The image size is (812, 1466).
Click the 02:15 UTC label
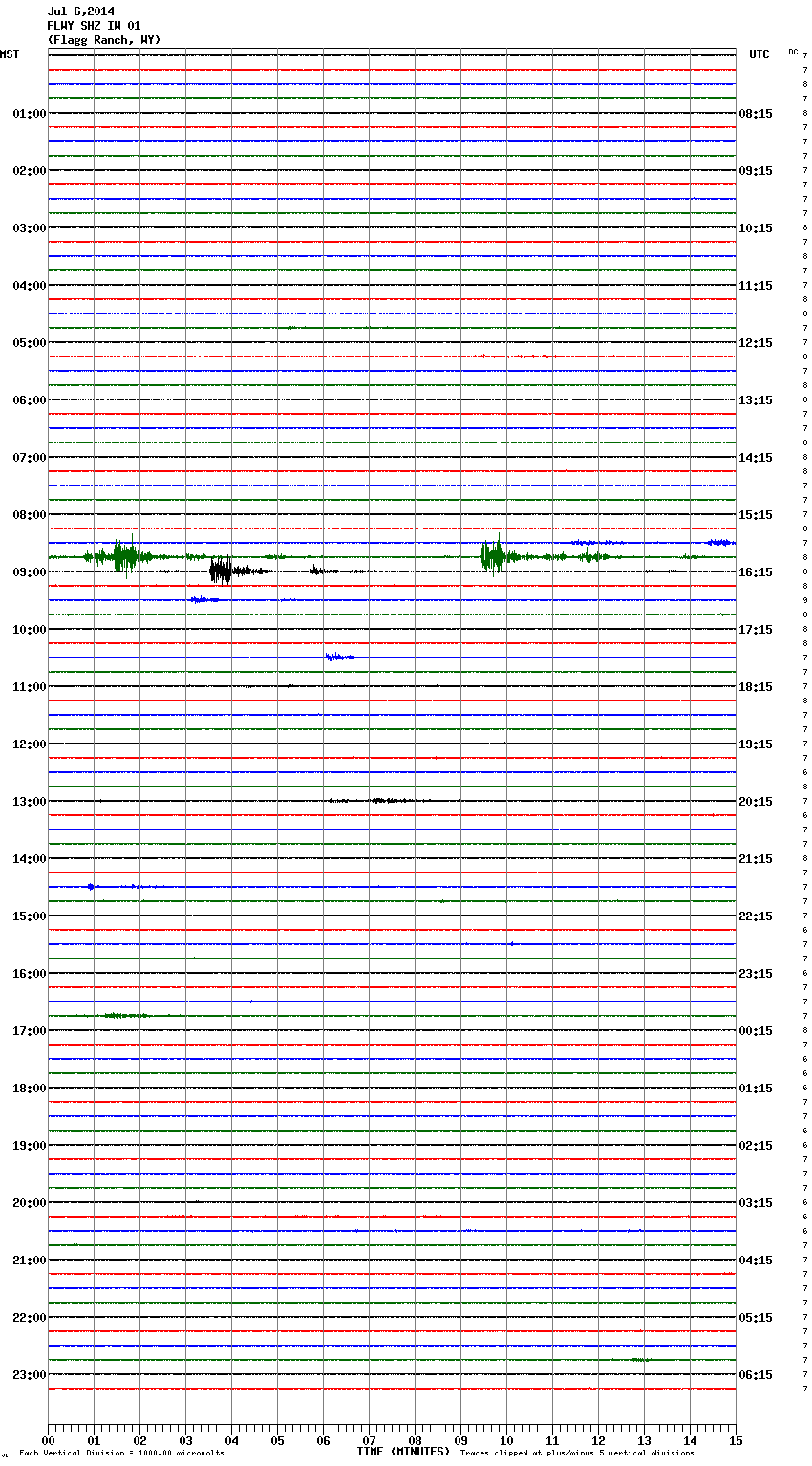pos(756,1146)
